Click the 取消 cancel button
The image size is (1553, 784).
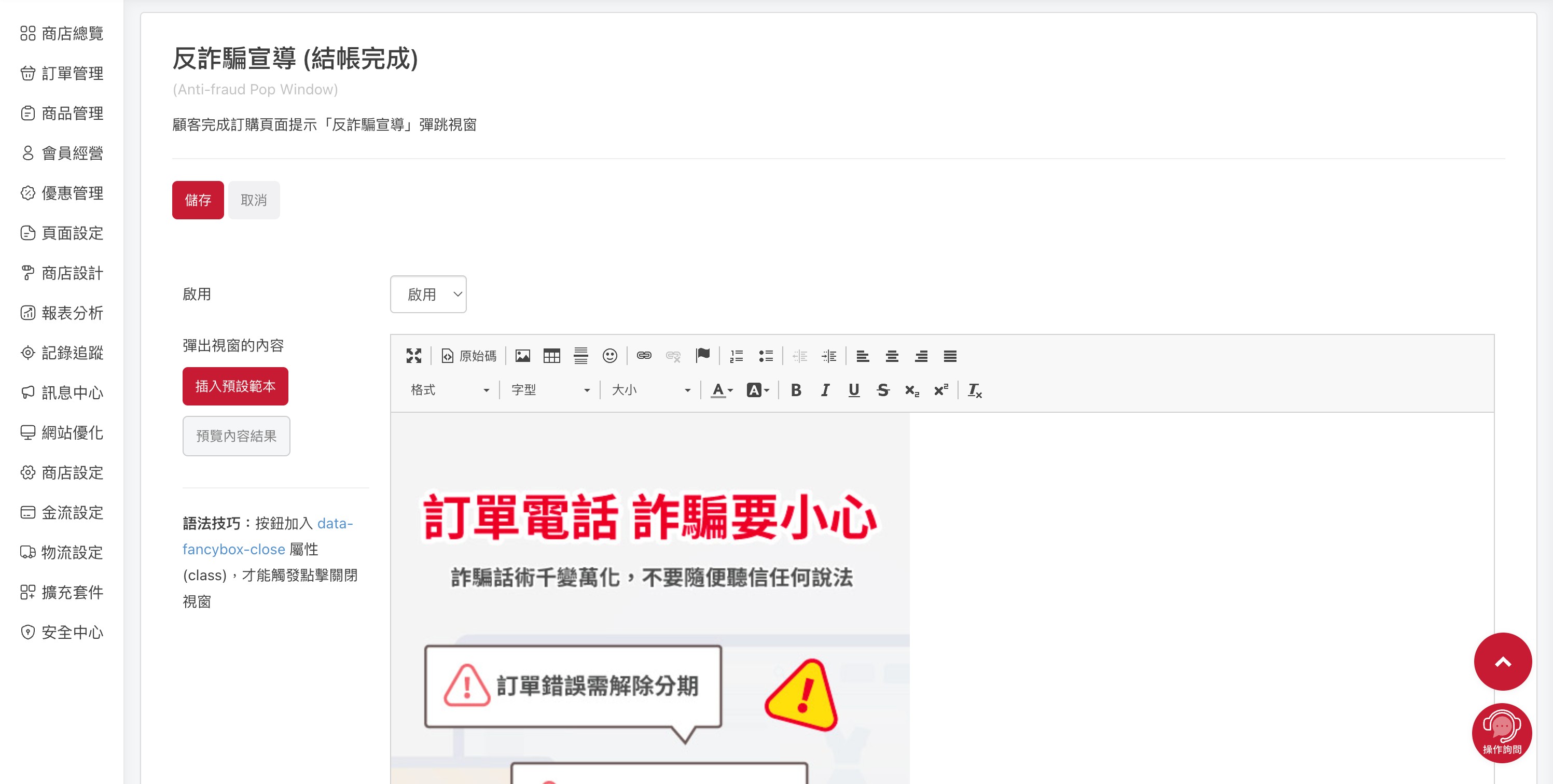(254, 200)
